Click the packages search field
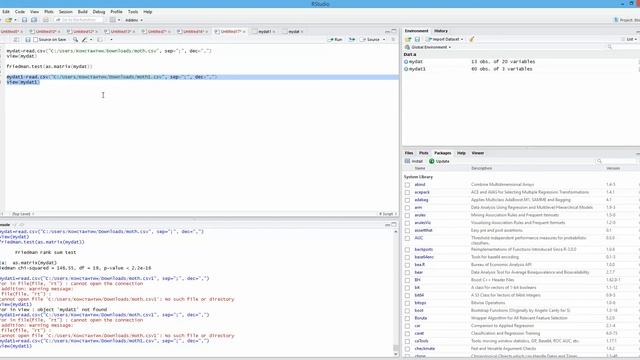Image resolution: width=640 pixels, height=360 pixels. click(617, 161)
